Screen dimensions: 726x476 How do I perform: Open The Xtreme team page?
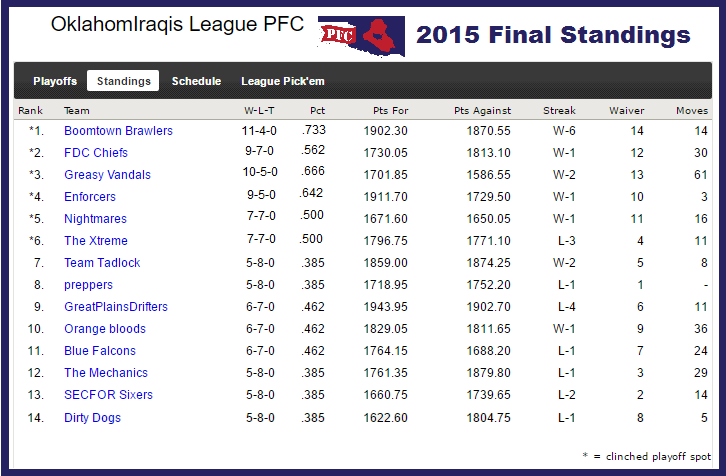(x=96, y=241)
